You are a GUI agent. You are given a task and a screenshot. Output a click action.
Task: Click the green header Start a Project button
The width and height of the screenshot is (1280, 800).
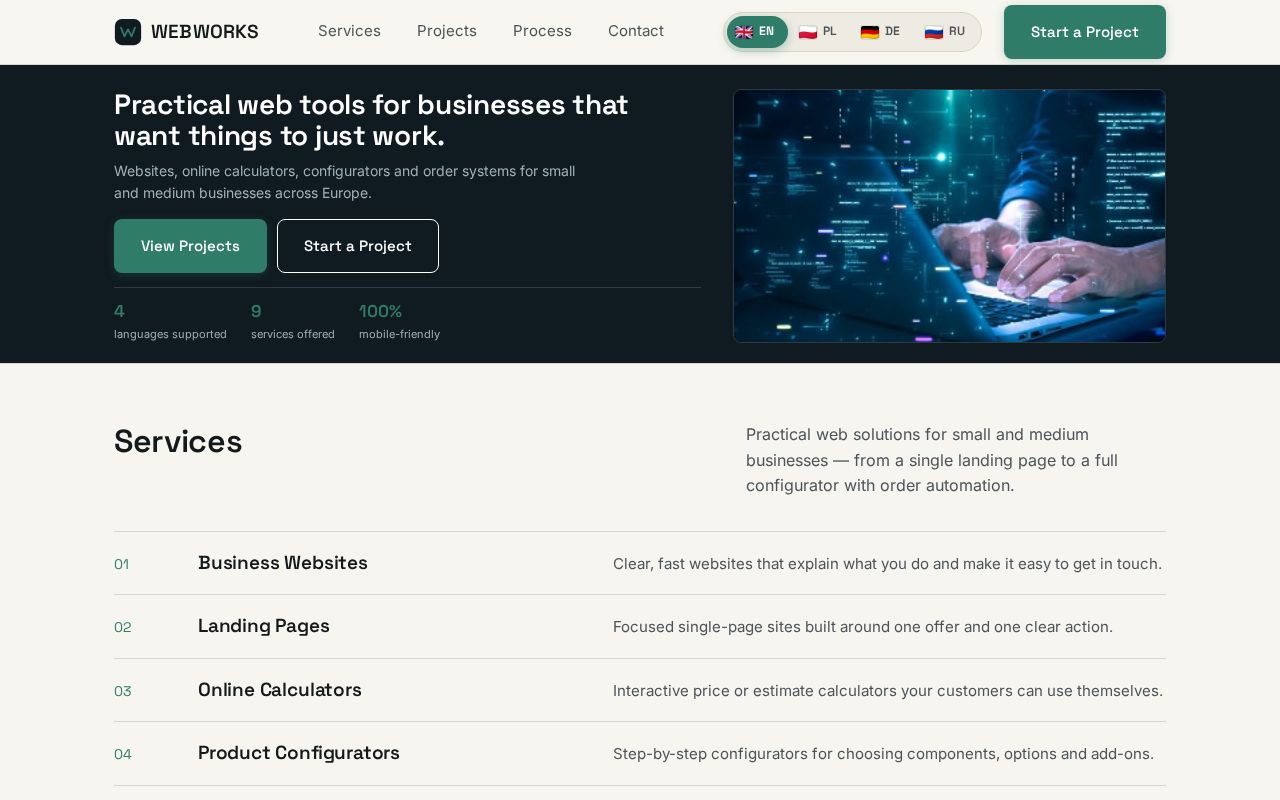click(x=1085, y=32)
